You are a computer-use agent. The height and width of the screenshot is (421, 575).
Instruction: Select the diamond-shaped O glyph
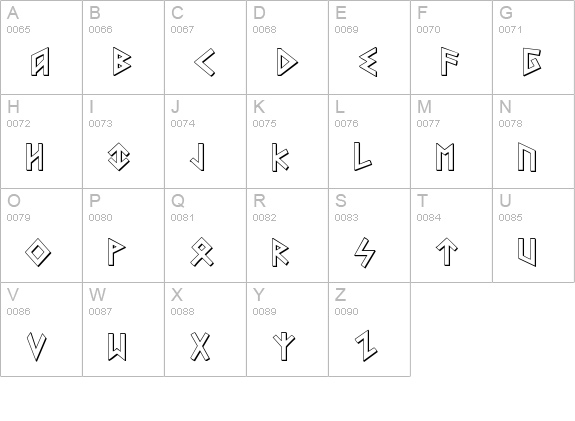[x=38, y=252]
